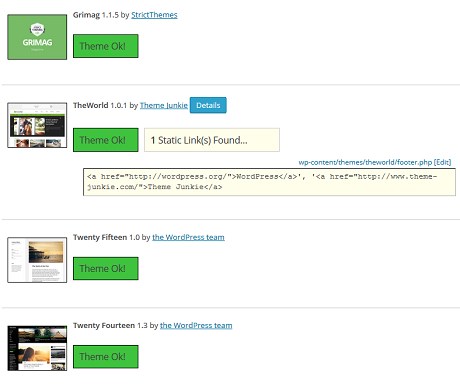Screen dimensions: 460x387
Task: Click the Grimag theme thumbnail
Action: [37, 37]
